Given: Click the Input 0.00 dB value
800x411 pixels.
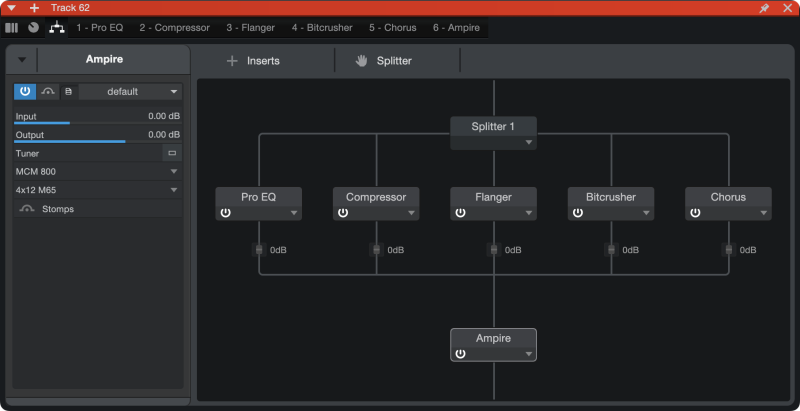Looking at the screenshot, I should (x=164, y=116).
